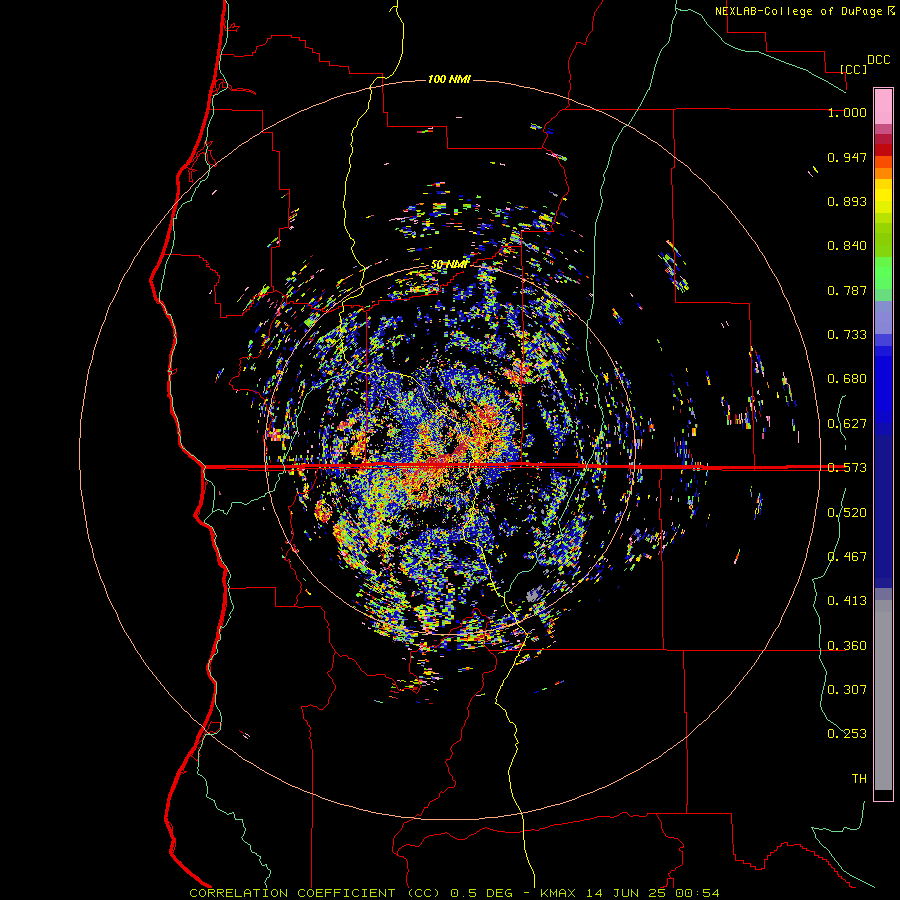Screen dimensions: 900x900
Task: Click the 100 NMI range ring label
Action: 449,79
